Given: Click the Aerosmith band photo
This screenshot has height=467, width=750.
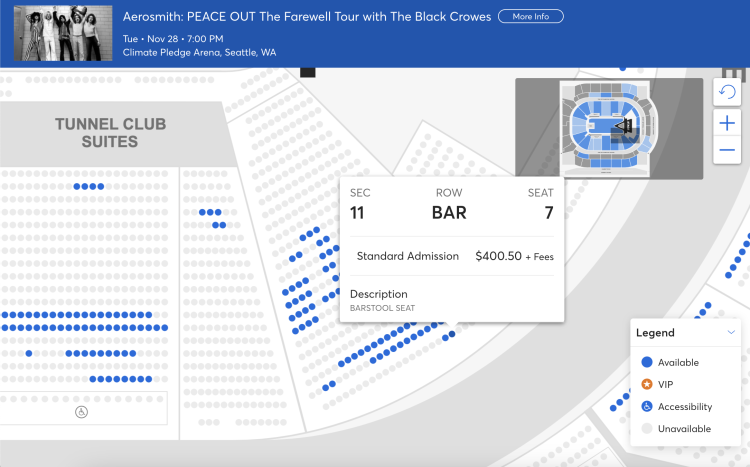Looking at the screenshot, I should point(62,33).
